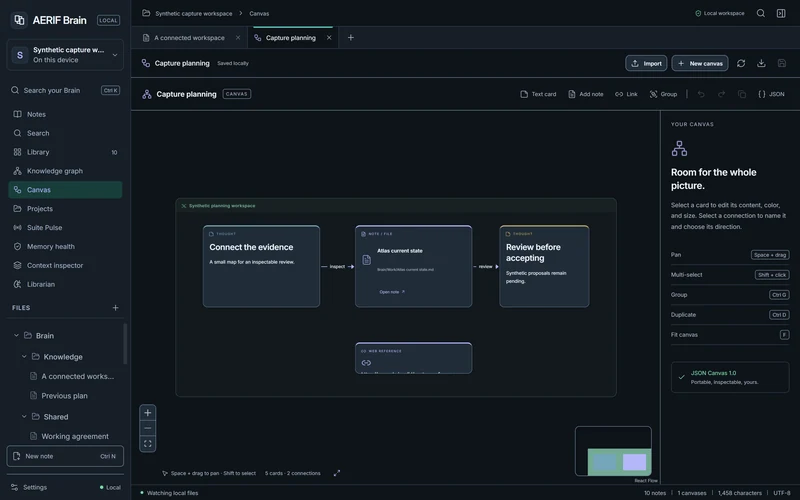Select the Atlas current state card

[x=414, y=266]
